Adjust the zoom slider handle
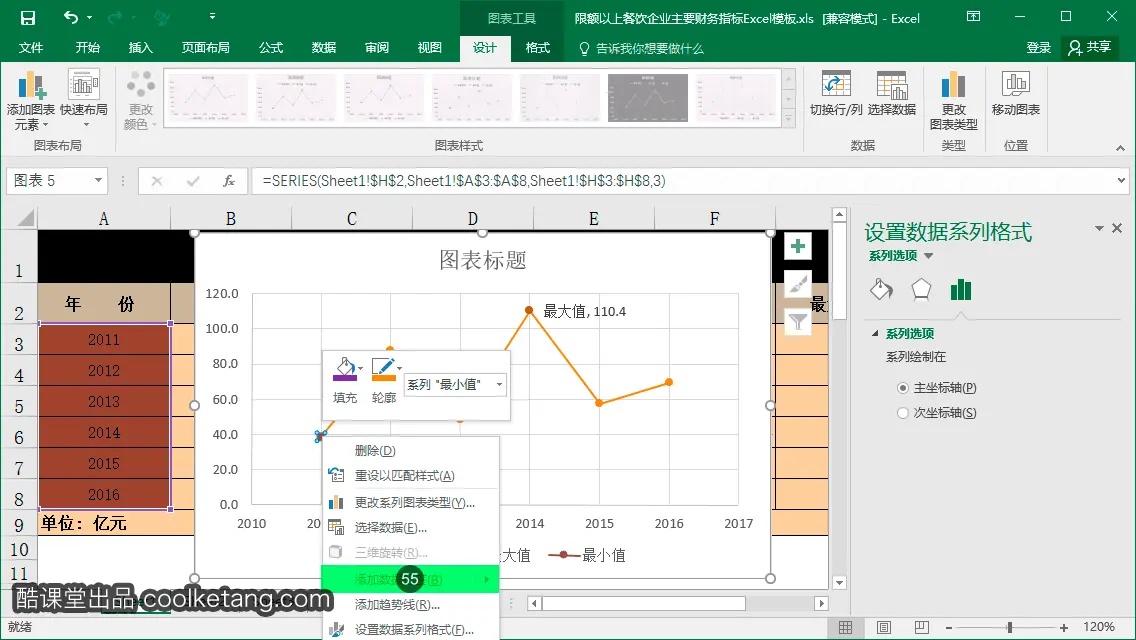 [x=1009, y=628]
